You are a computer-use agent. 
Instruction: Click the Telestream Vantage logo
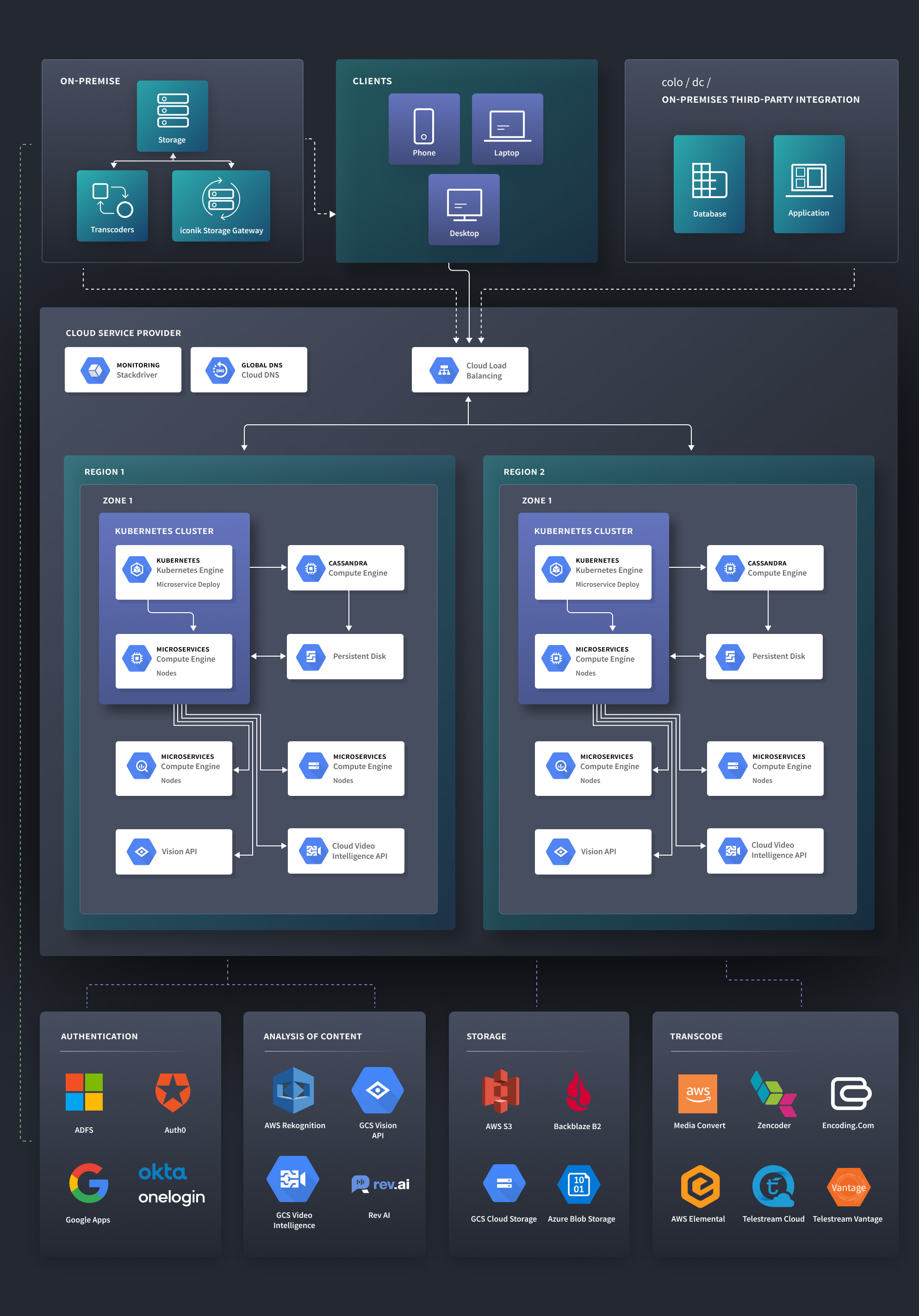coord(848,1187)
